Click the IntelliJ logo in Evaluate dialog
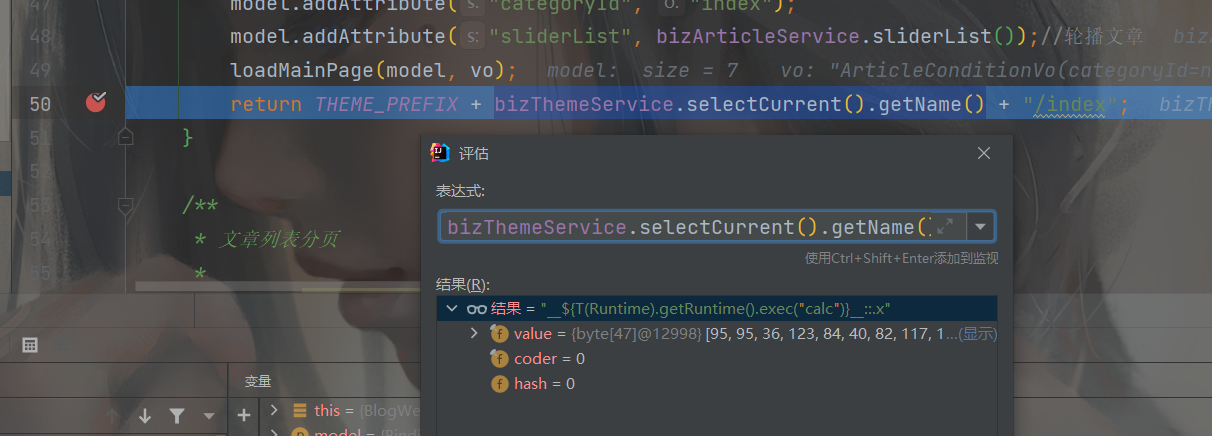This screenshot has width=1212, height=436. click(x=440, y=153)
